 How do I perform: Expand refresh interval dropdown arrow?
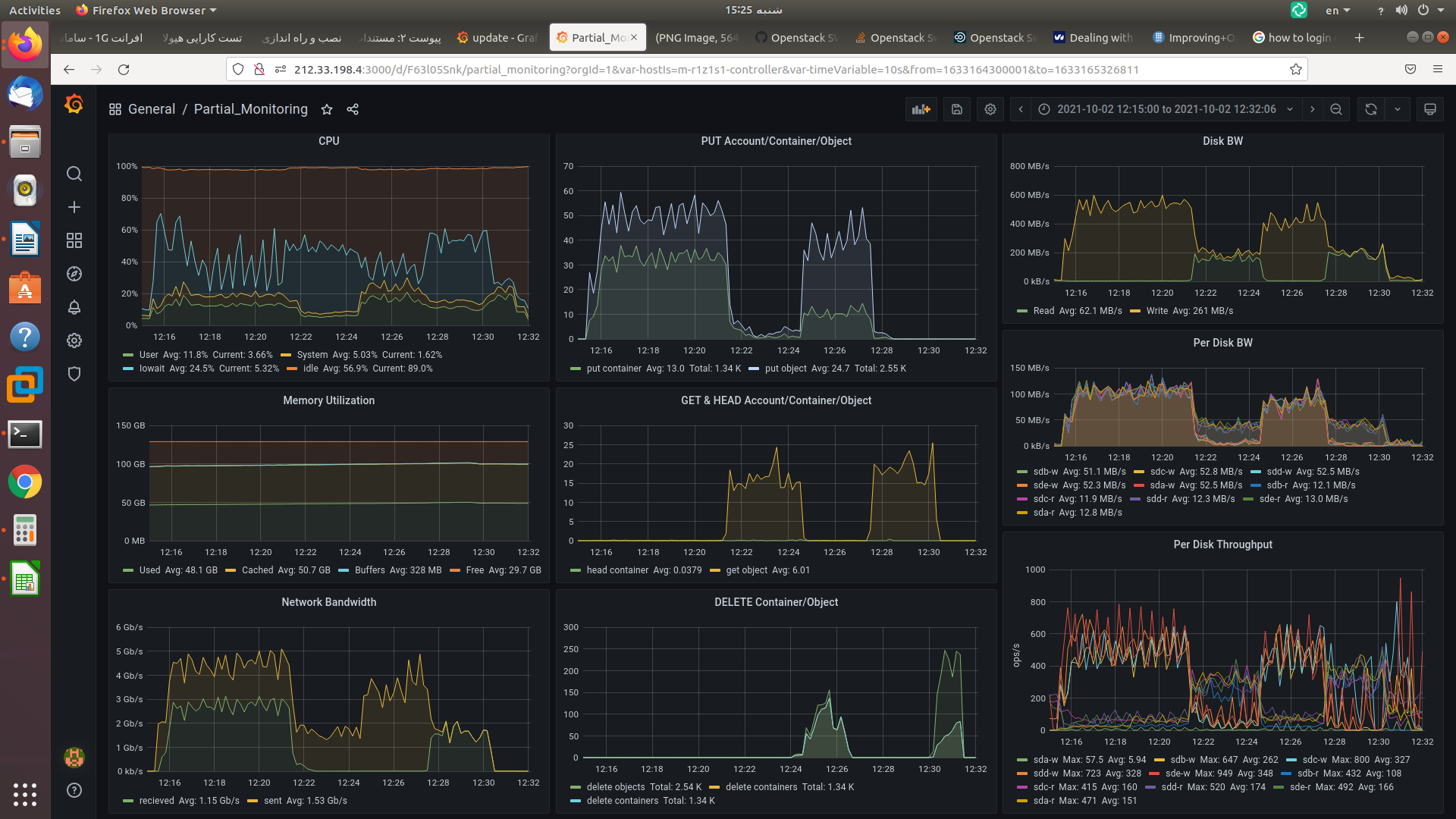[1398, 109]
